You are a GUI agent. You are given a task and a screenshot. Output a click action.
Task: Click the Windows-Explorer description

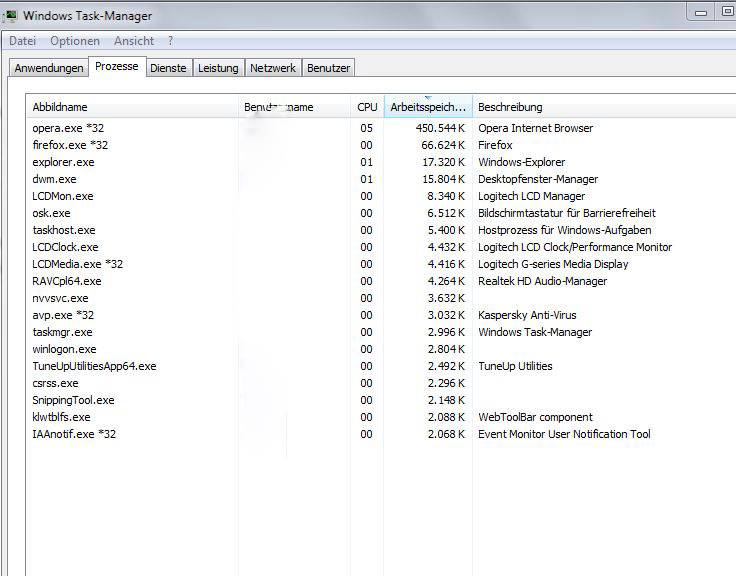[521, 162]
